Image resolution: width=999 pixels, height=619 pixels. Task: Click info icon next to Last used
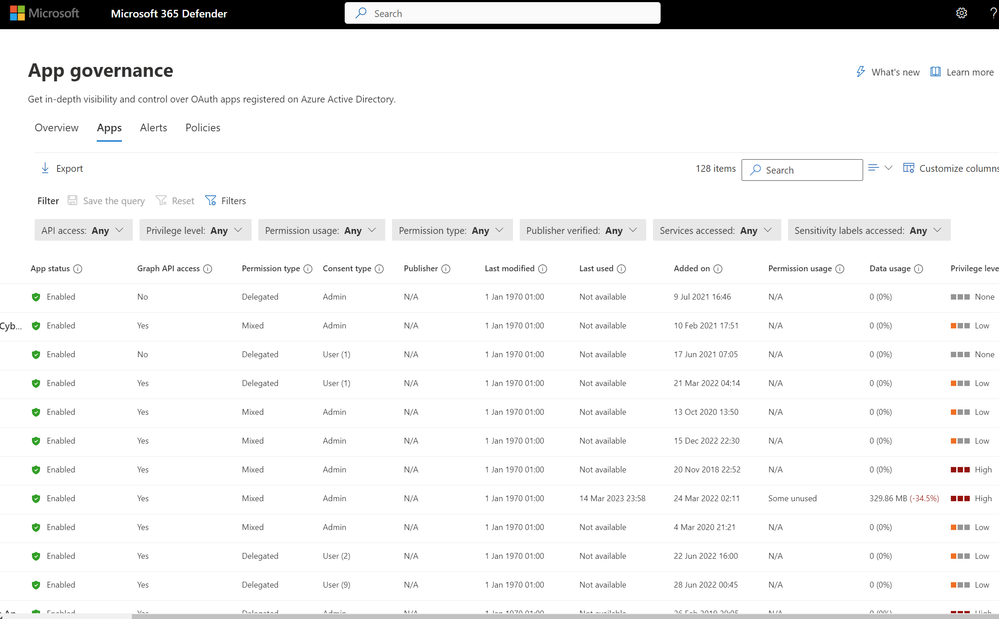(621, 269)
